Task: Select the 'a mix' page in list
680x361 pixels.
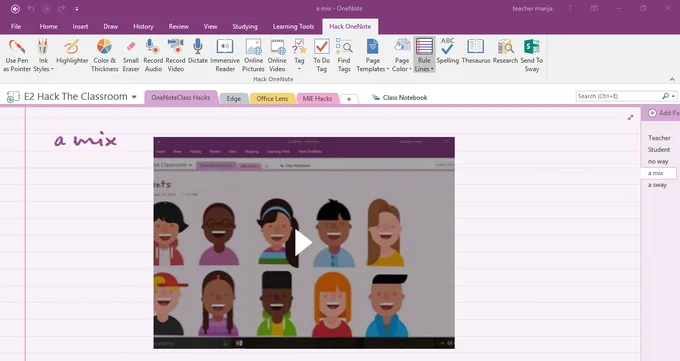Action: coord(658,173)
